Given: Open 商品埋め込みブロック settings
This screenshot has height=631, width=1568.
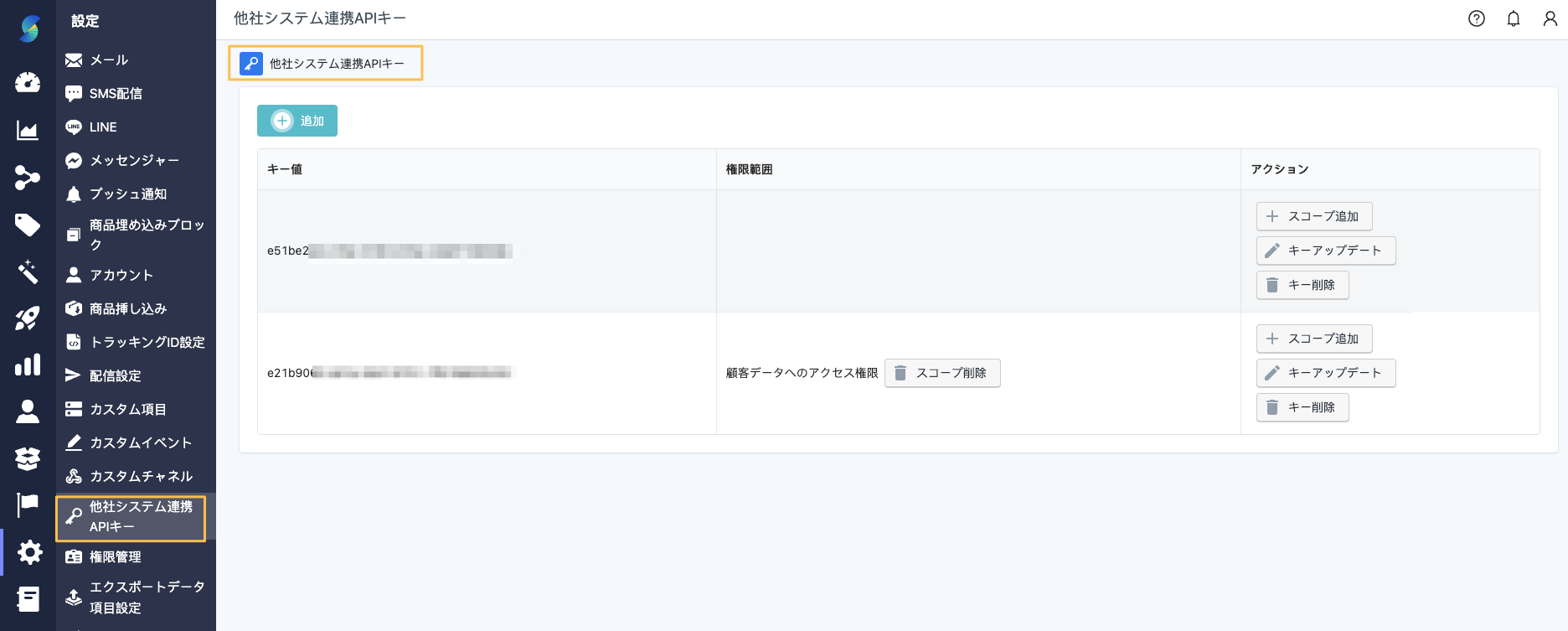Looking at the screenshot, I should (x=136, y=235).
